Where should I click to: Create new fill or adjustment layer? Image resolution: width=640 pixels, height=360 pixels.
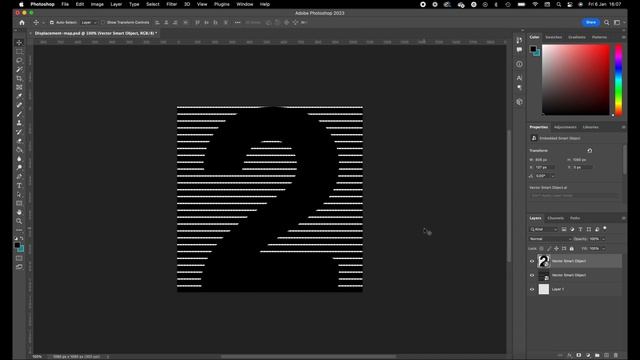(588, 356)
